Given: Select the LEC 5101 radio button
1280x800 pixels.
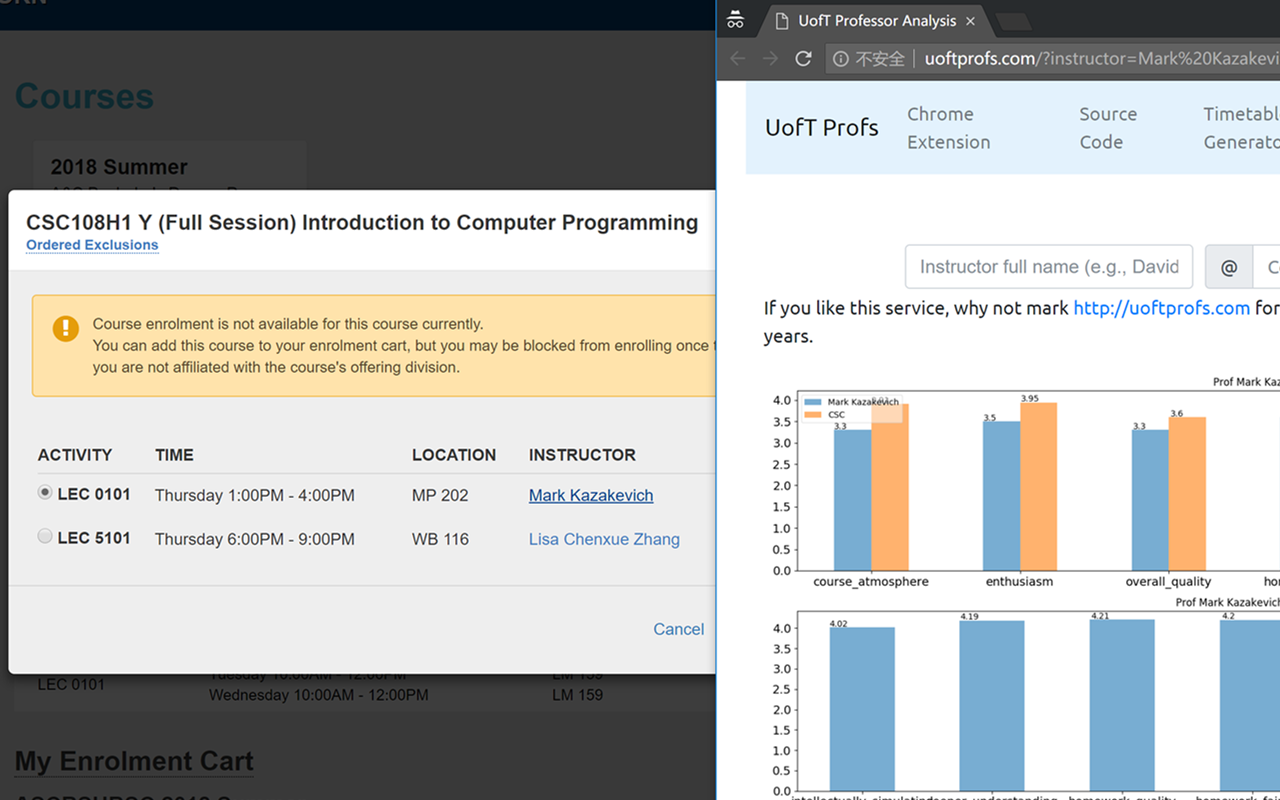Looking at the screenshot, I should (x=45, y=537).
